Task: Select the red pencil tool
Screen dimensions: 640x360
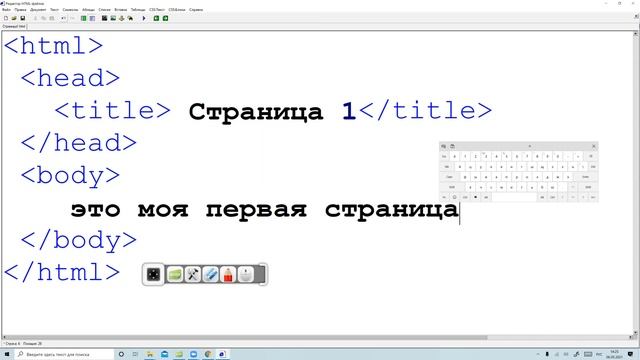Action: [228, 274]
